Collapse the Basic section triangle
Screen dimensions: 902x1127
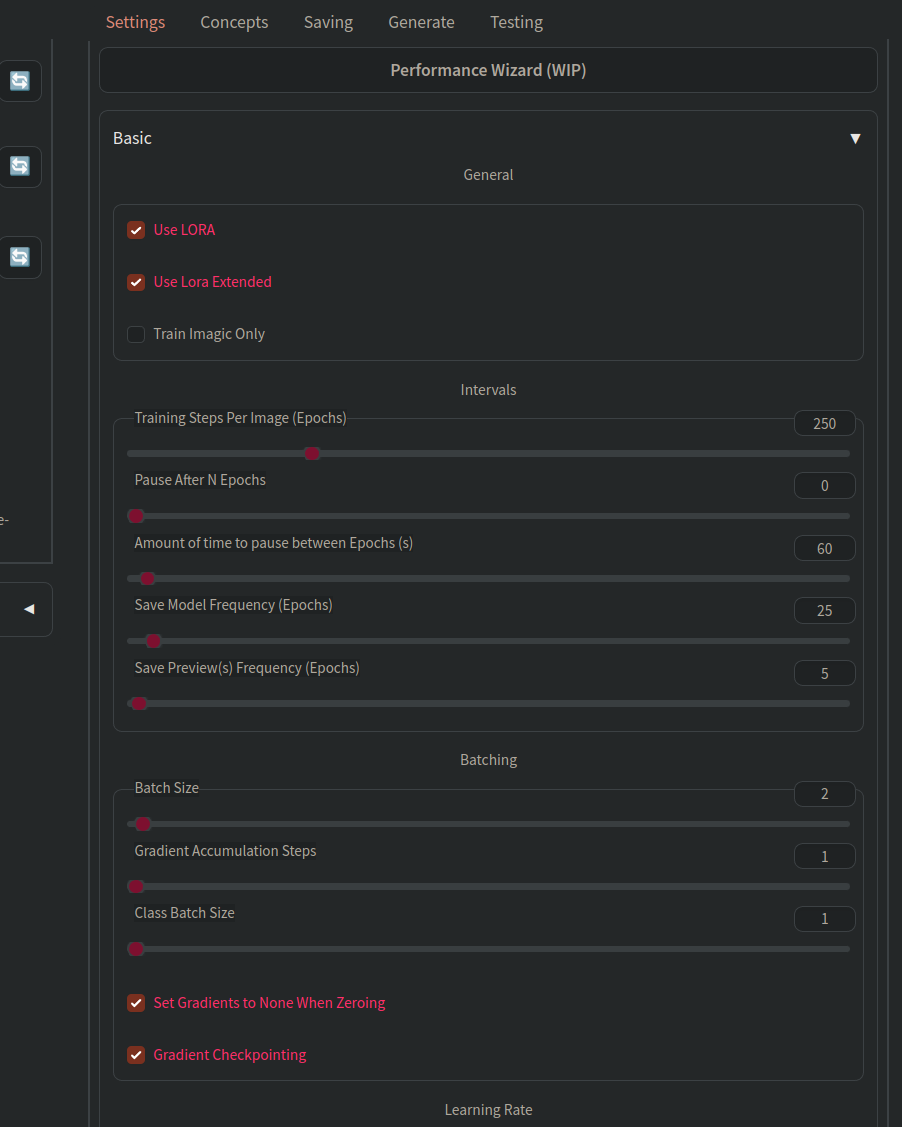click(855, 138)
